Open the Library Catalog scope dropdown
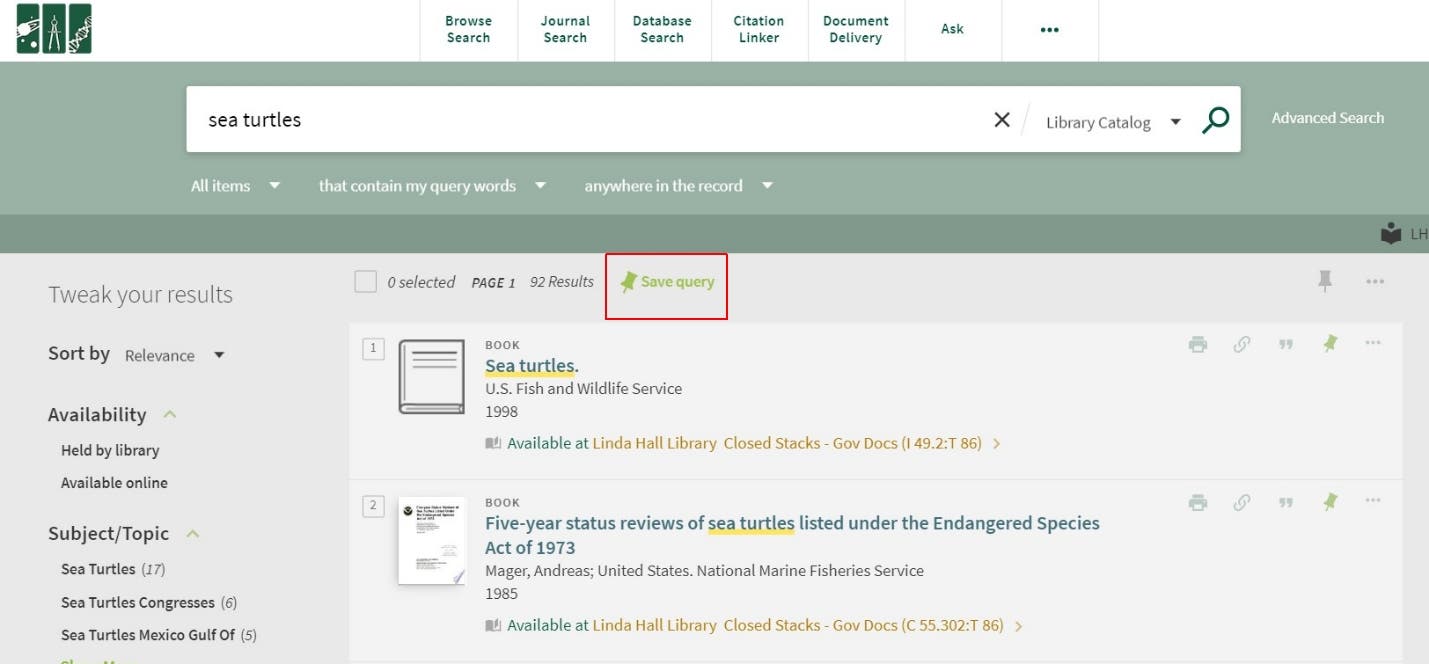1429x664 pixels. tap(1112, 122)
